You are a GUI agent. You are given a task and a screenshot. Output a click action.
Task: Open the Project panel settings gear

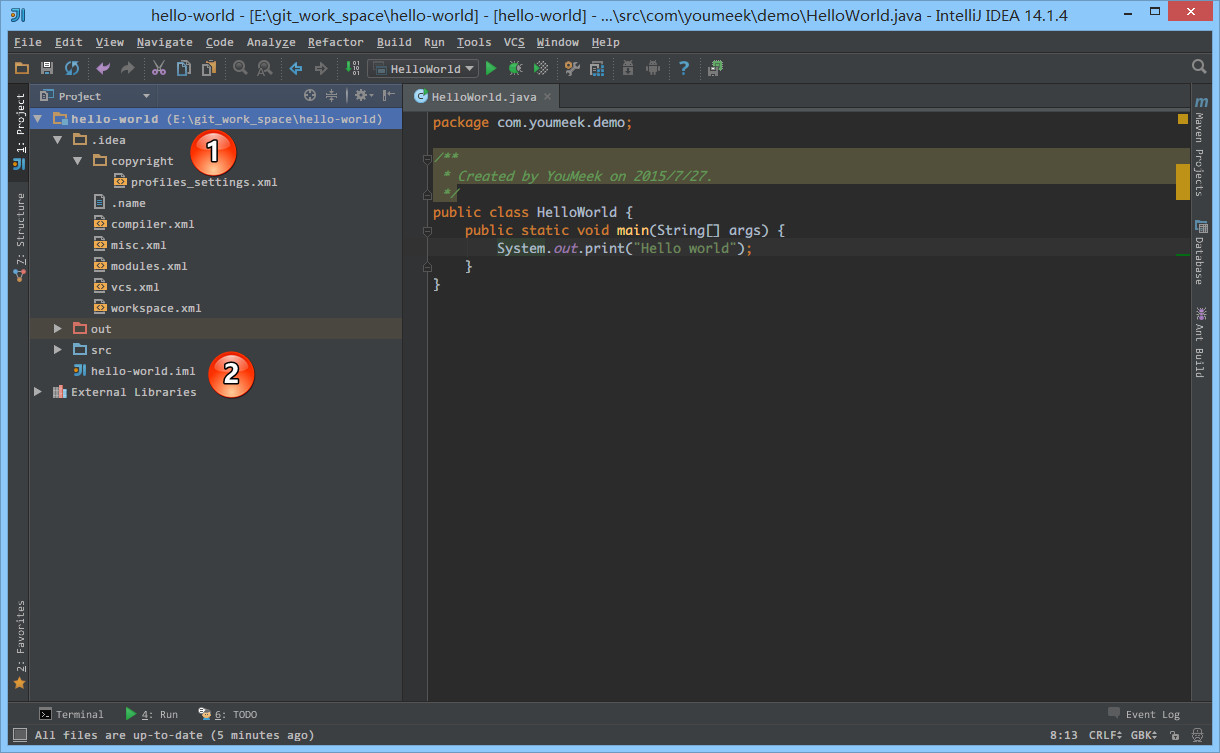(x=361, y=96)
